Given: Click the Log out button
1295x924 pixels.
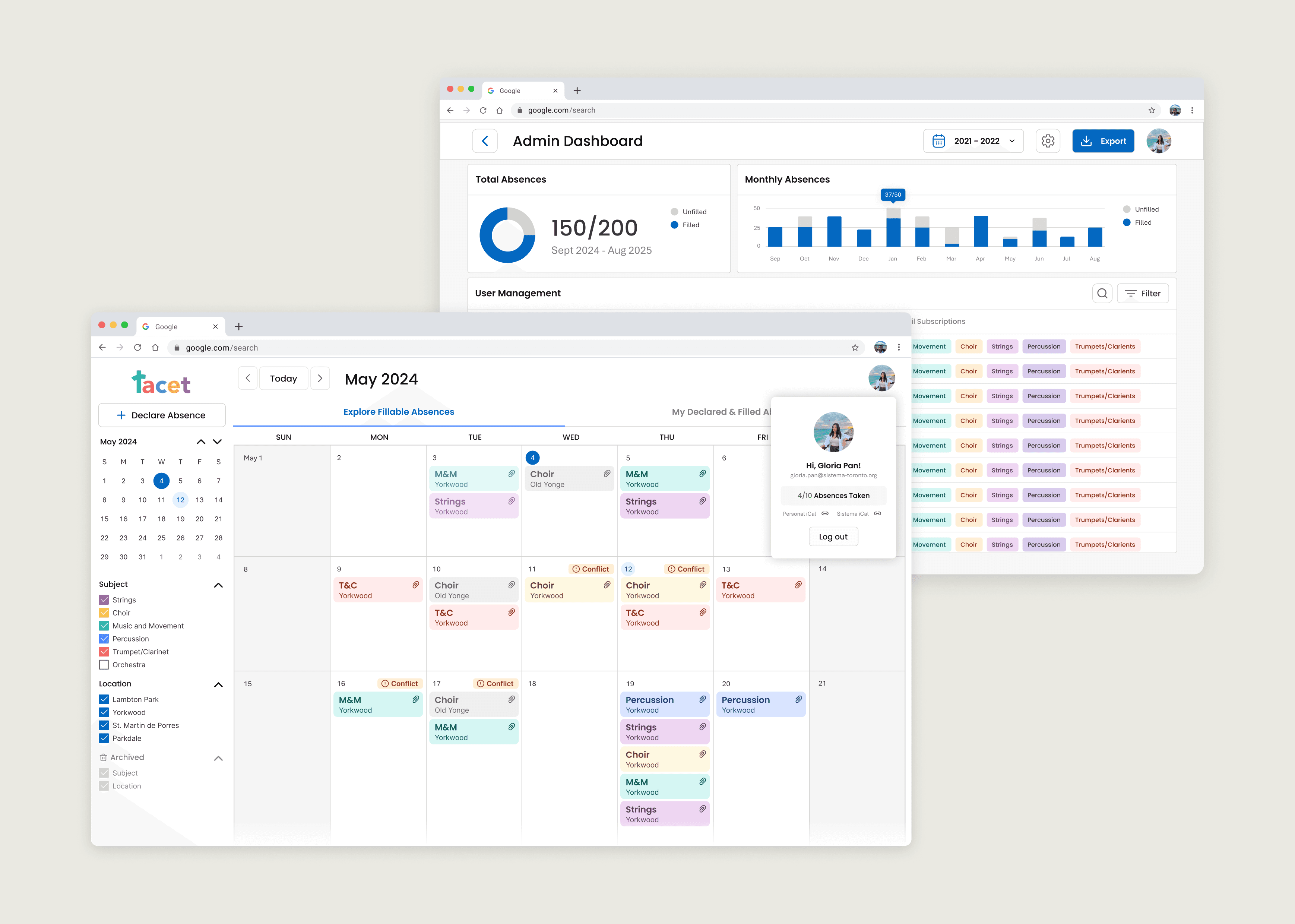Looking at the screenshot, I should pyautogui.click(x=833, y=537).
